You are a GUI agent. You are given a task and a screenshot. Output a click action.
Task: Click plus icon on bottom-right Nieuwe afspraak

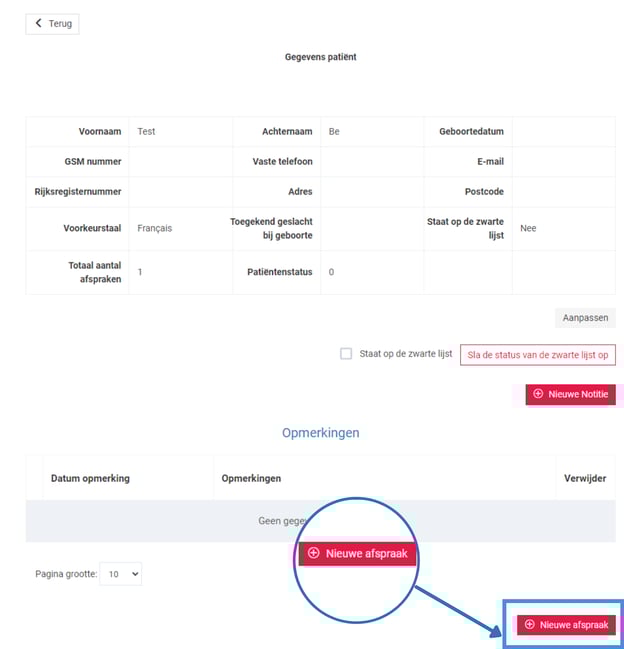click(x=530, y=625)
